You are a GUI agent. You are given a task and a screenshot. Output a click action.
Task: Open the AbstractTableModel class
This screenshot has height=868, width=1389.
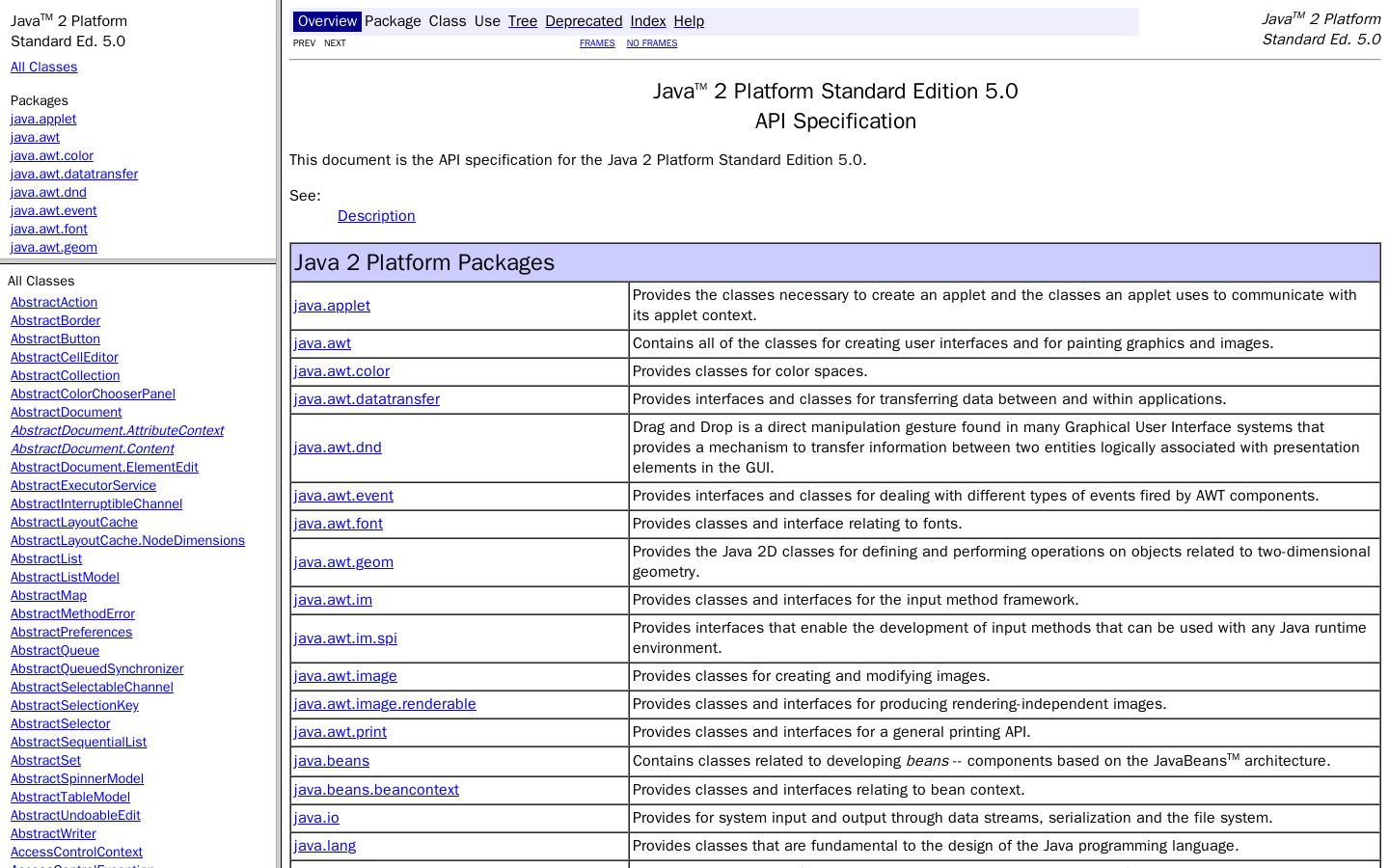[70, 797]
